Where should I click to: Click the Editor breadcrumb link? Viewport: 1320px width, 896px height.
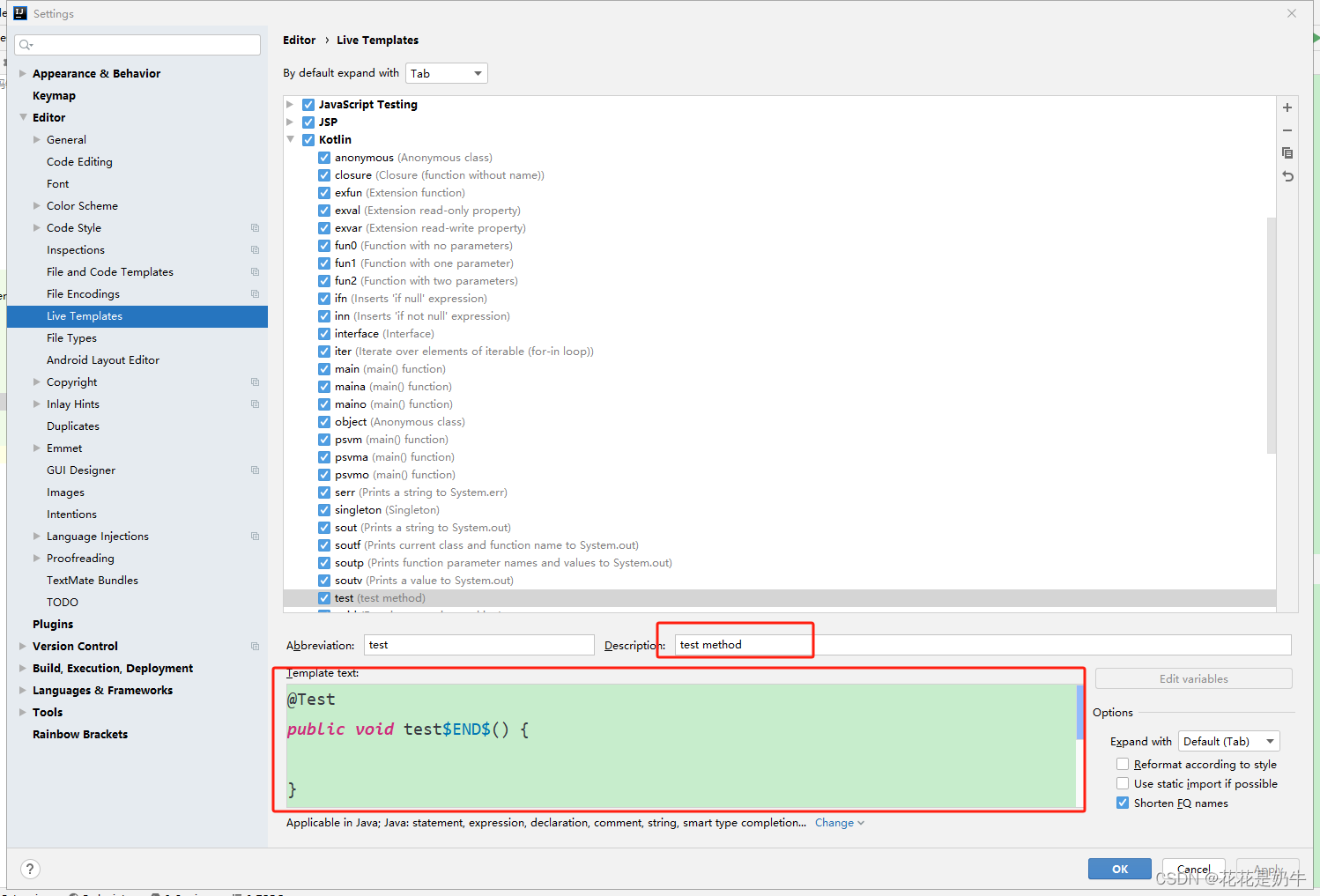point(299,41)
